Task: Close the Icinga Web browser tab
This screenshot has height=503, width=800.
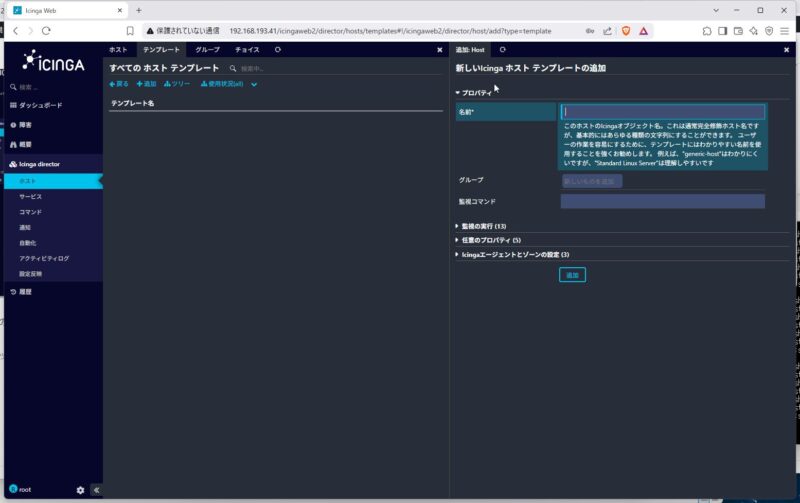Action: tap(120, 10)
